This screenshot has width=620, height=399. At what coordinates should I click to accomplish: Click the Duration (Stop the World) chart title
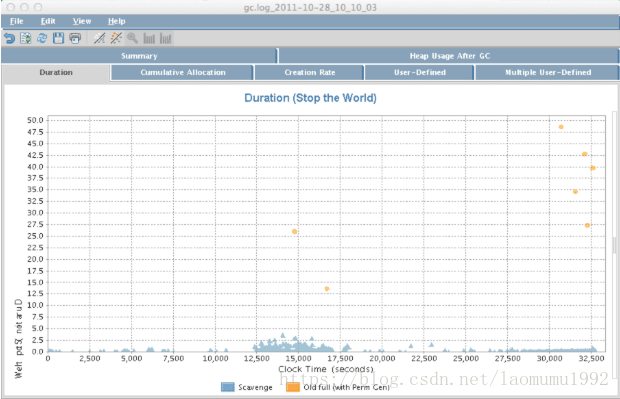pos(310,98)
